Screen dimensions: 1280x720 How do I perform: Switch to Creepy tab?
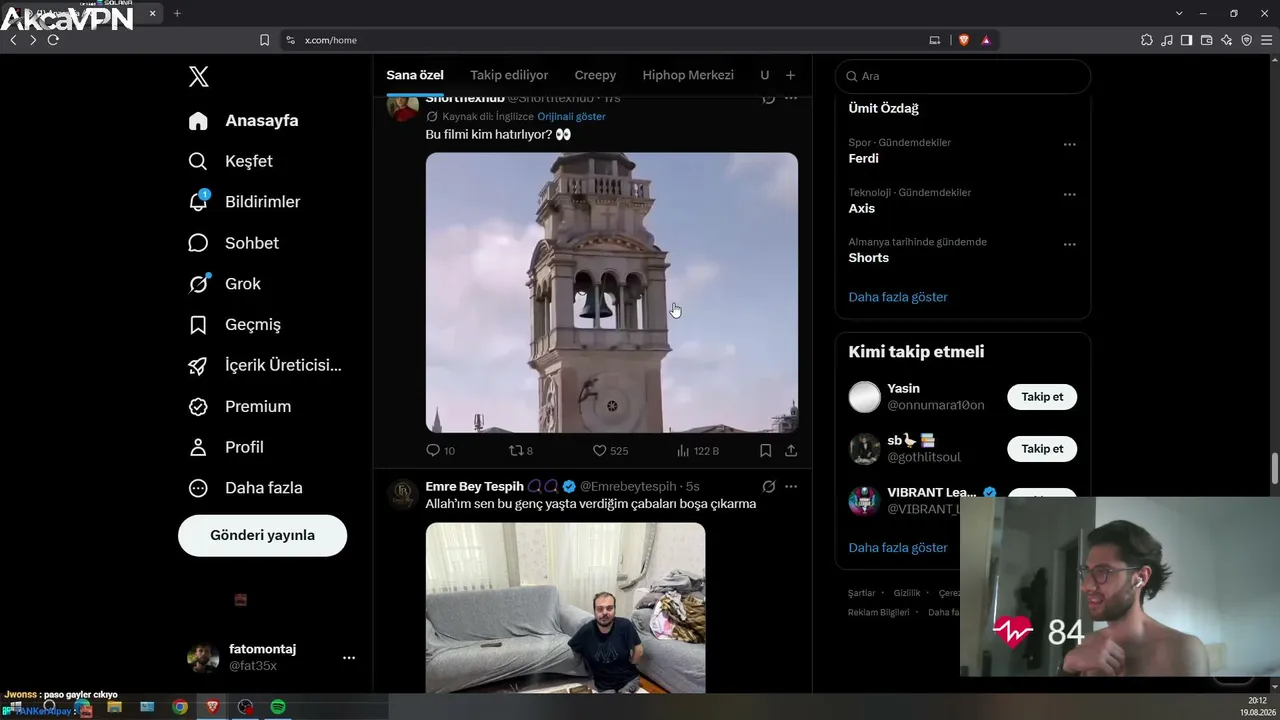(595, 75)
